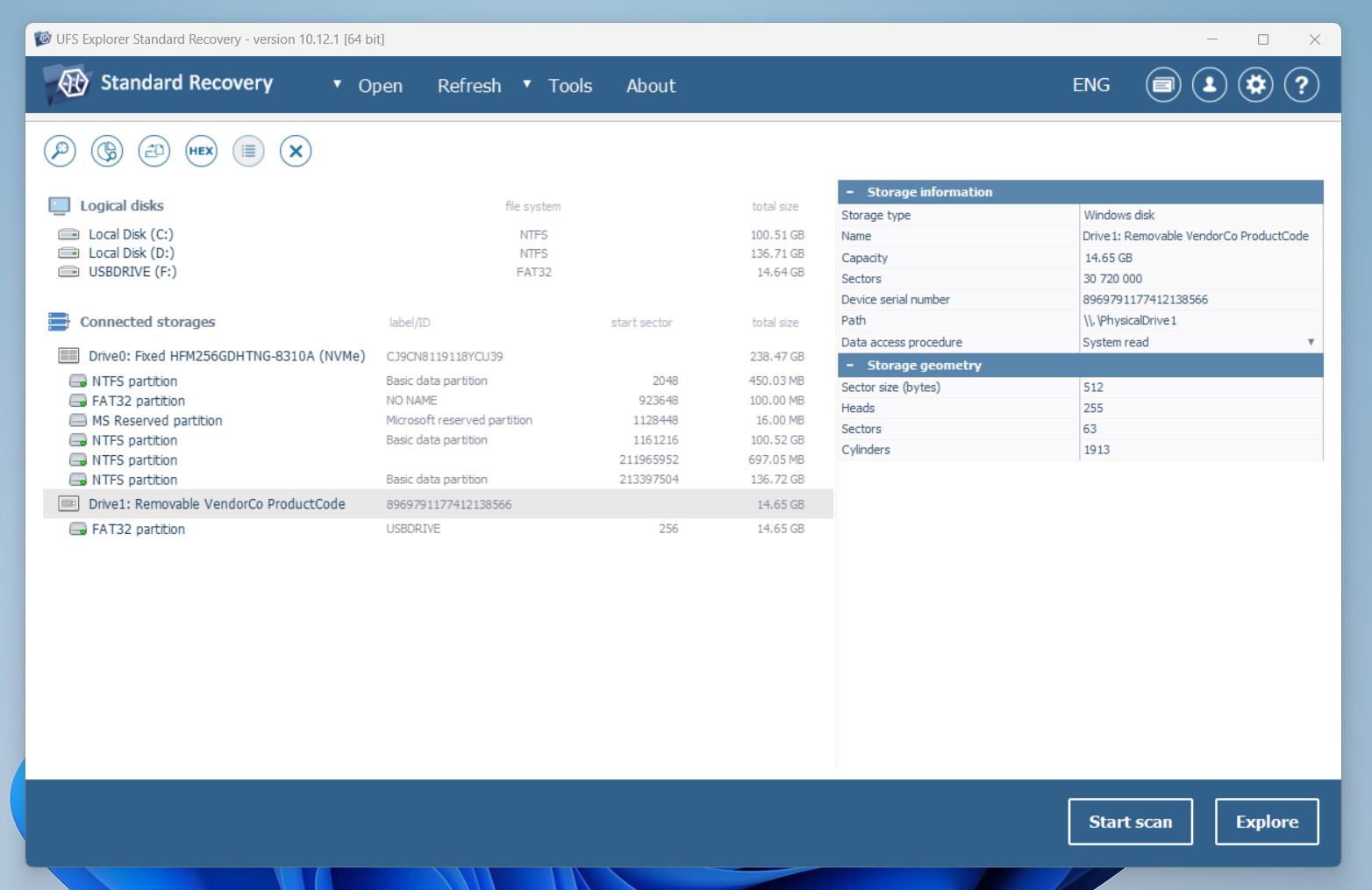Select NTFS partition of 100.52 GB
This screenshot has height=890, width=1372.
point(438,440)
